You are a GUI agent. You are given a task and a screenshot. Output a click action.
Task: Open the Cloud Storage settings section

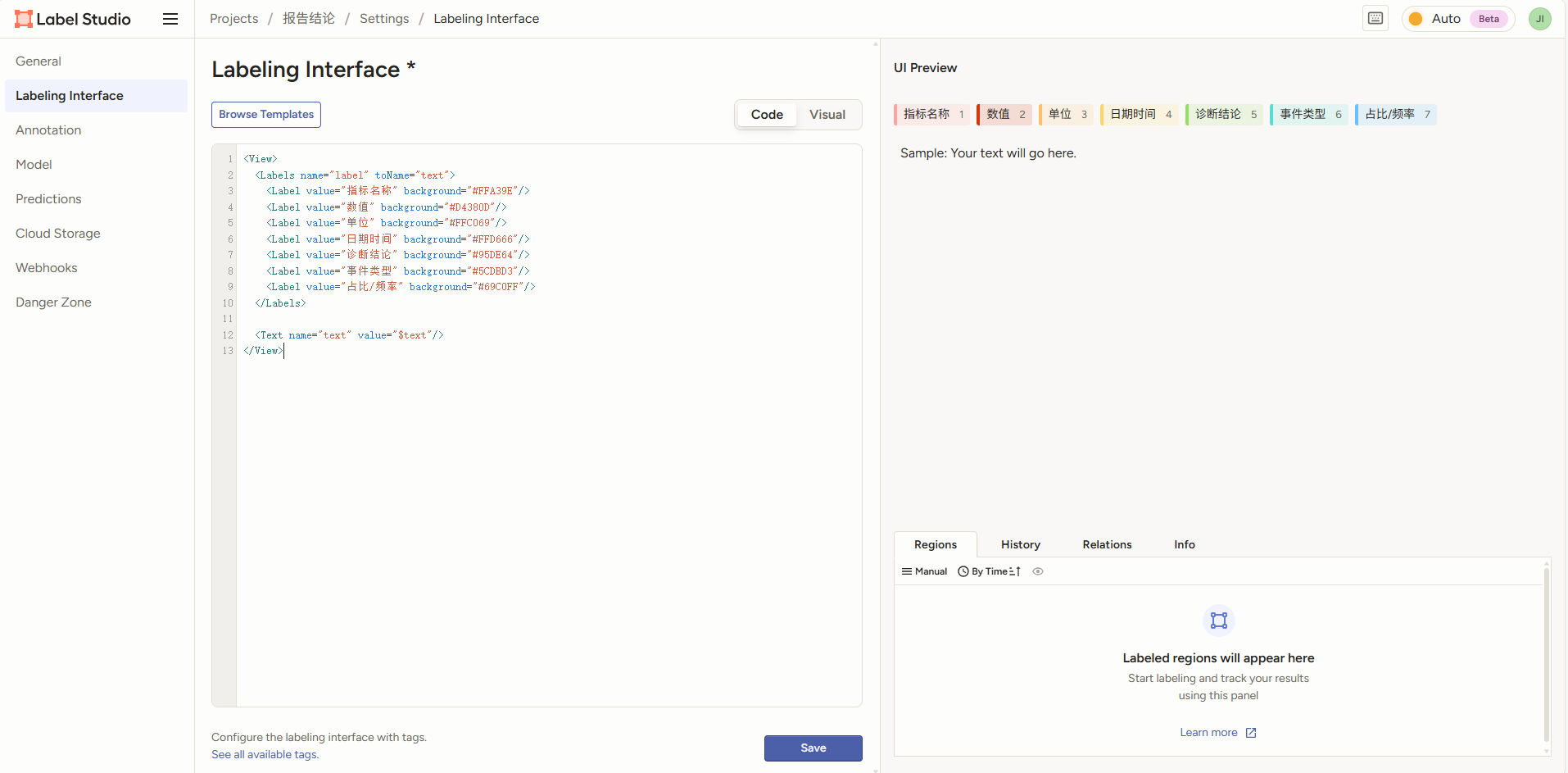[58, 234]
